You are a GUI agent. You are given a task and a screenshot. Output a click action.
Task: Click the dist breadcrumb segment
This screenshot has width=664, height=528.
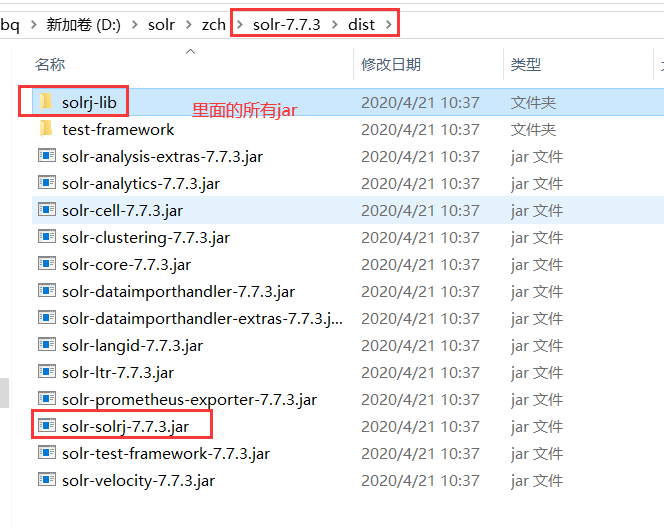pos(361,25)
